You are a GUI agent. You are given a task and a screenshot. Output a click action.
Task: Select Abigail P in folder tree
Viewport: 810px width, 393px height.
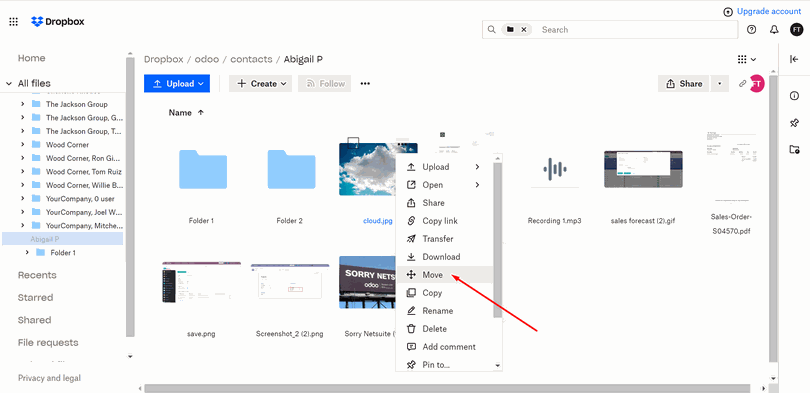click(63, 239)
